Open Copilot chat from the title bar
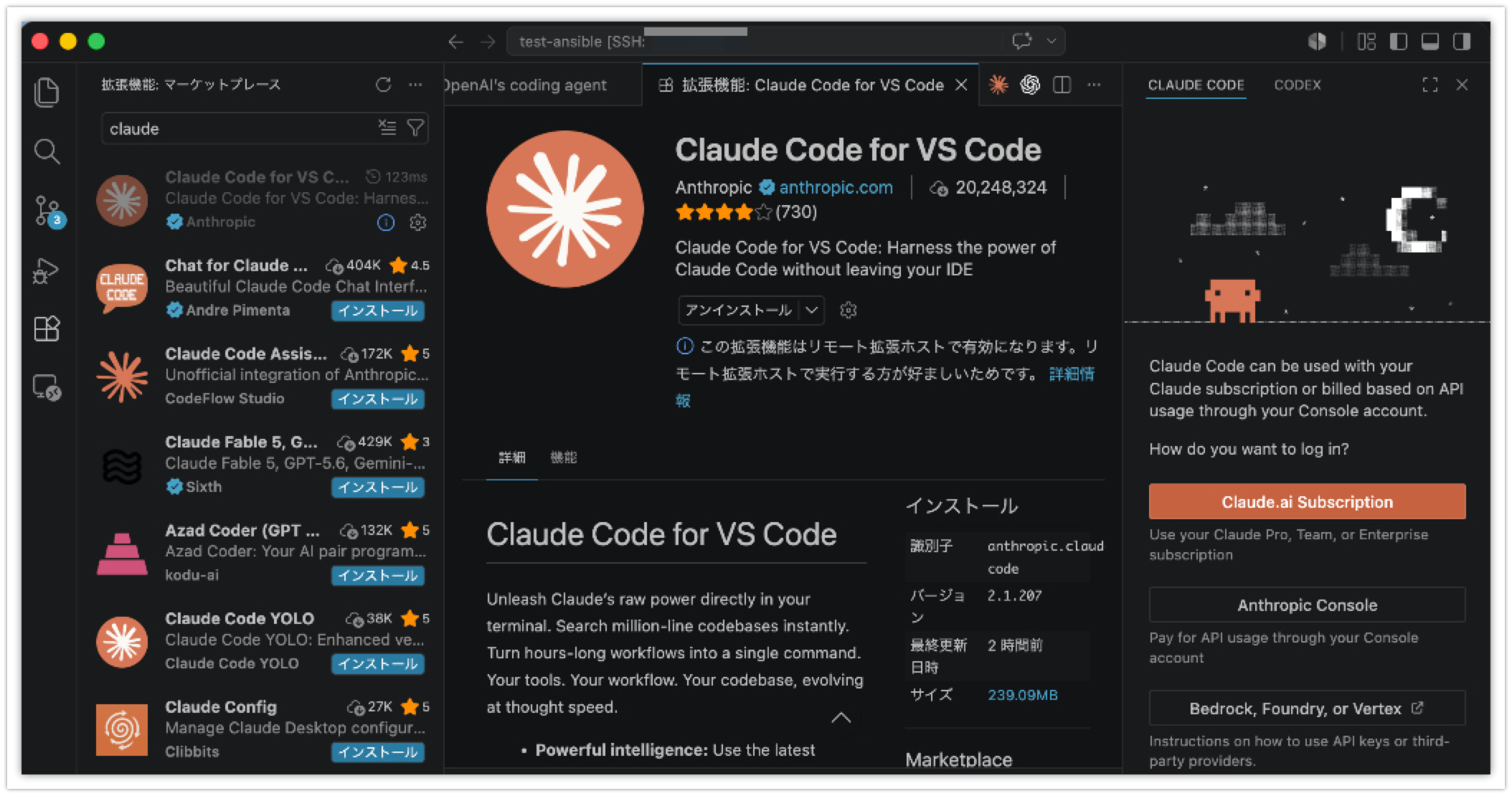 point(1021,41)
